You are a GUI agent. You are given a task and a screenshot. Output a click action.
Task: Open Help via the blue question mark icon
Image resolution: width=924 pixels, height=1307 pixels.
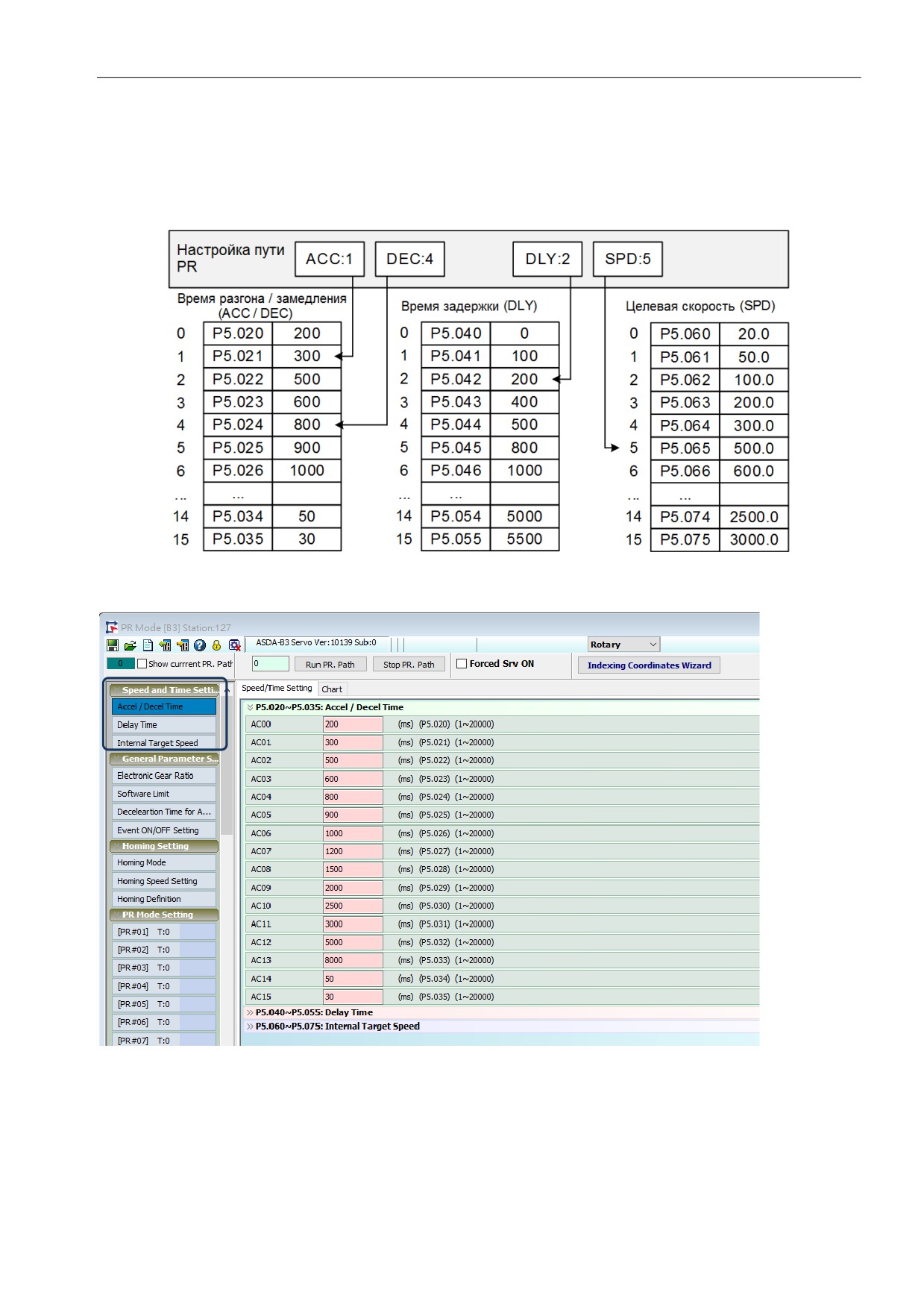click(x=200, y=645)
